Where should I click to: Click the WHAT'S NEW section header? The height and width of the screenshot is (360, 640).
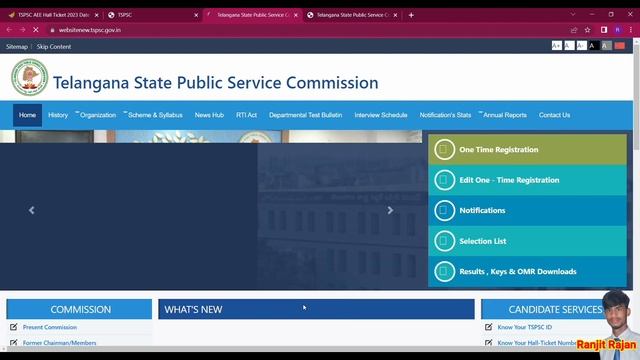(316, 309)
